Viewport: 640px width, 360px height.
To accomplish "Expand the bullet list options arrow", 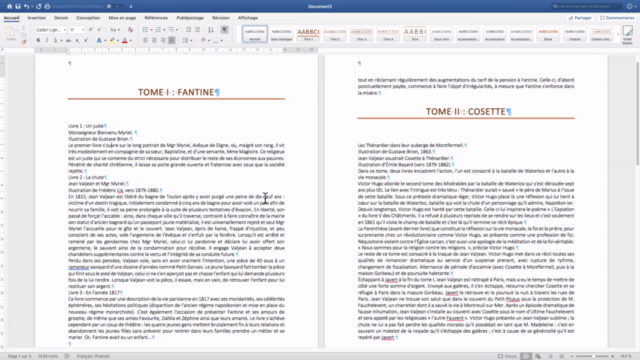I will 151,30.
